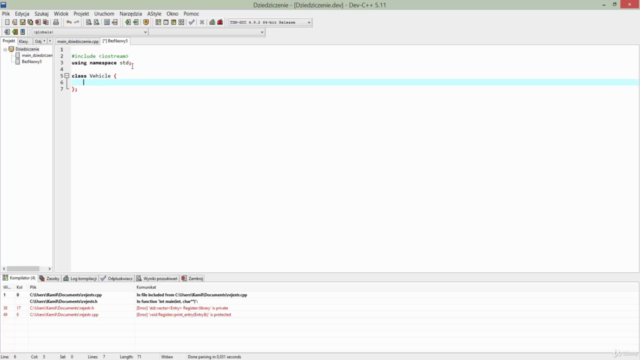Click the Run toolbar icon
This screenshot has width=640, height=360.
click(x=166, y=22)
